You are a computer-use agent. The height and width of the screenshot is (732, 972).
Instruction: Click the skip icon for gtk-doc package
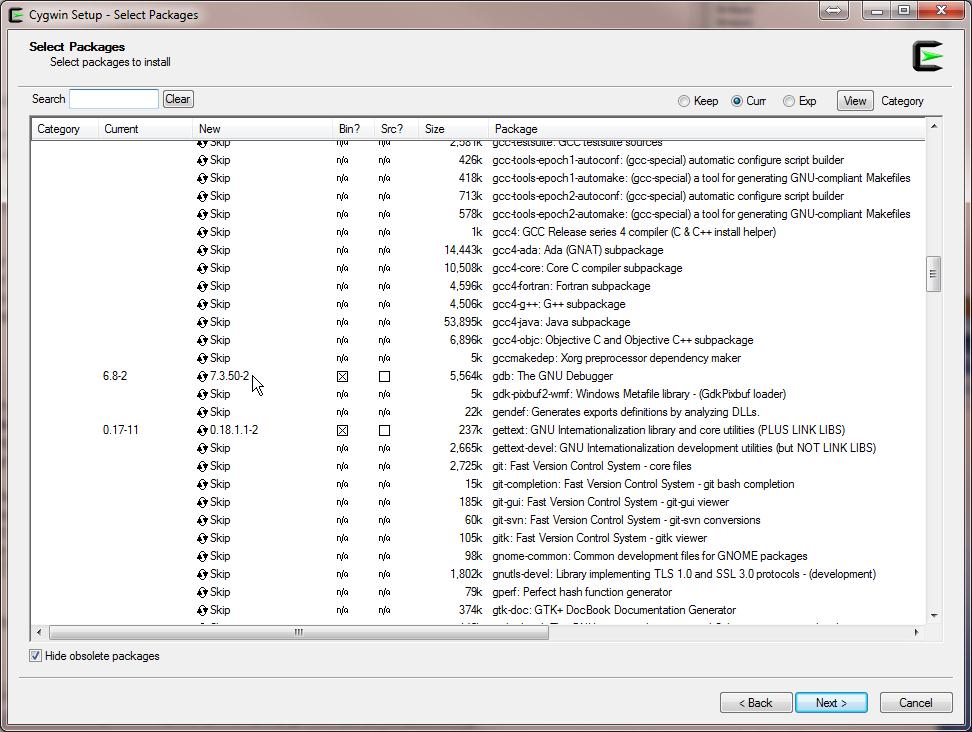pyautogui.click(x=202, y=610)
